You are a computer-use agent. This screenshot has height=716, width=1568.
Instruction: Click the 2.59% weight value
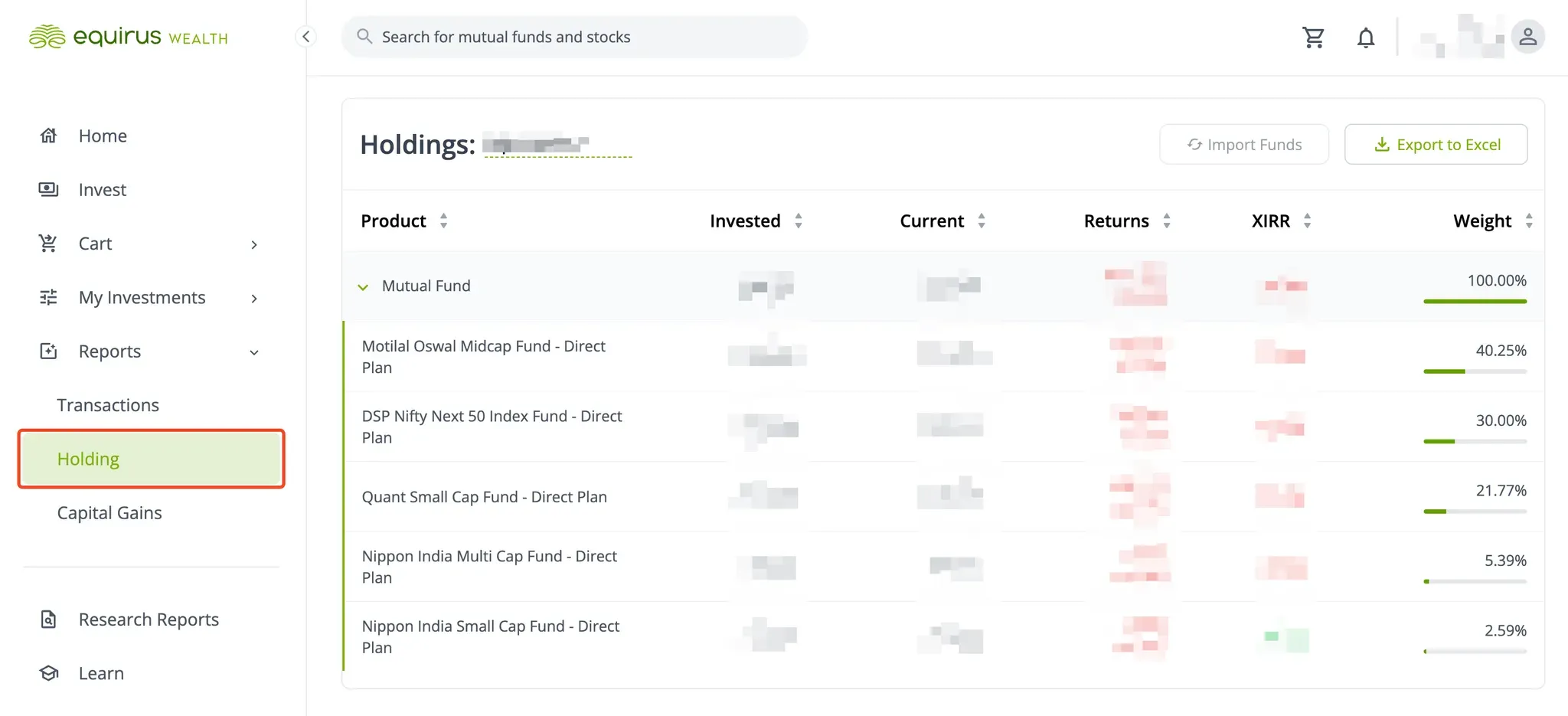[x=1505, y=630]
